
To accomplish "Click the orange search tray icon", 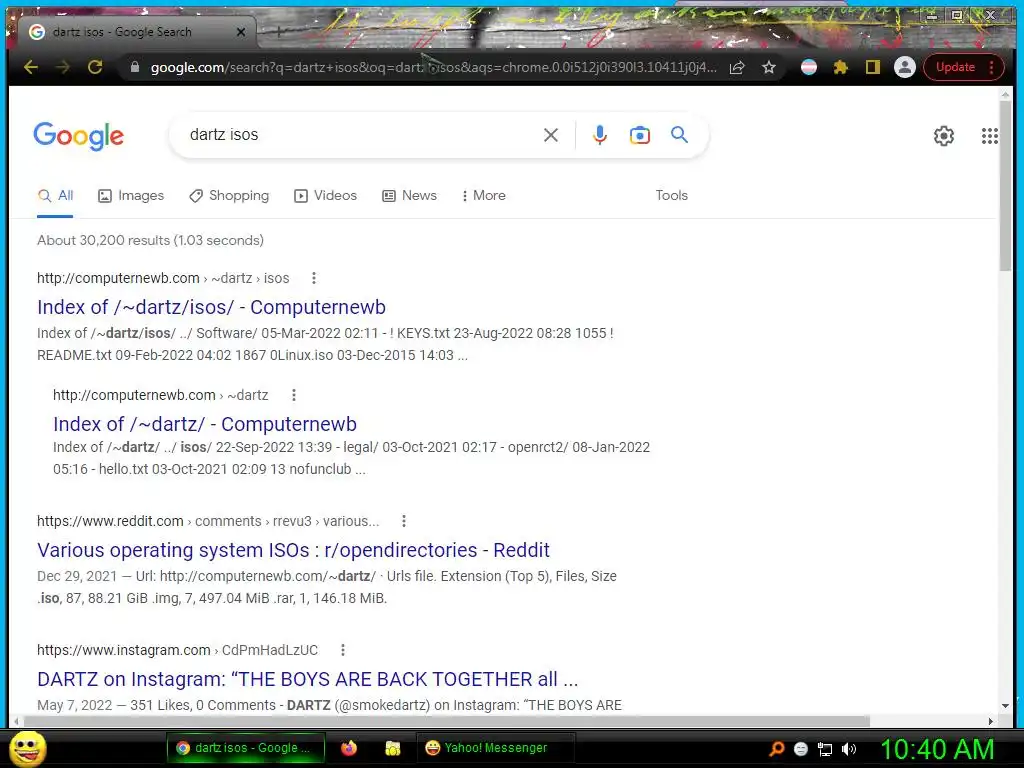I will pyautogui.click(x=776, y=749).
